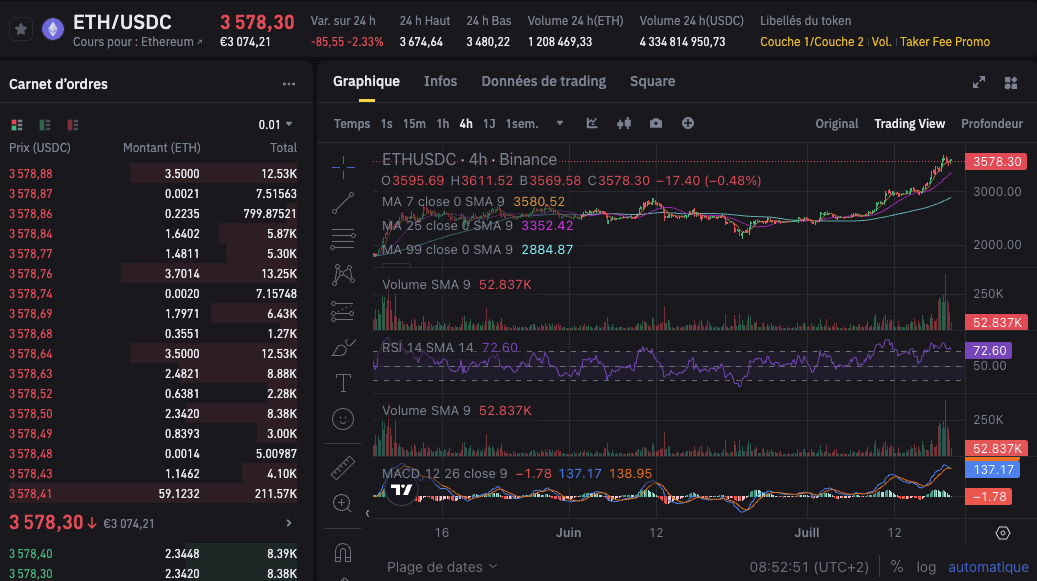The height and width of the screenshot is (581, 1037).
Task: Show buy orders only view
Action: [45, 125]
